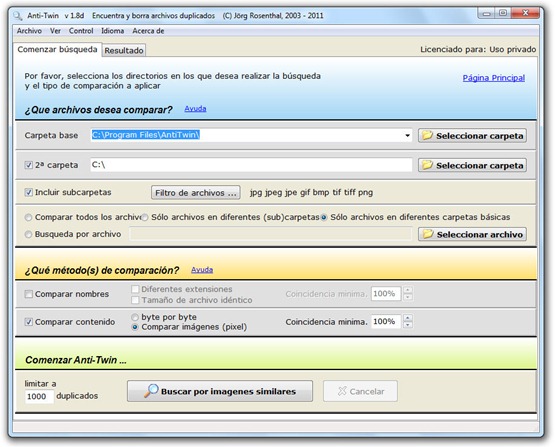Toggle the 2ª carpeta checkbox
This screenshot has width=555, height=447.
click(x=28, y=165)
